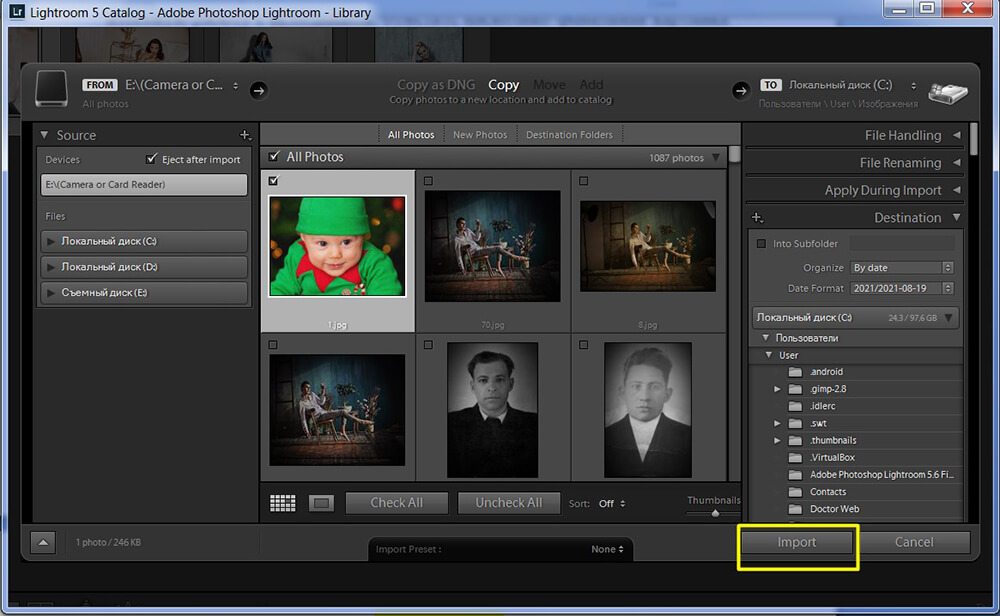Enable Into Subfolder checkbox
This screenshot has width=1000, height=616.
coord(761,244)
